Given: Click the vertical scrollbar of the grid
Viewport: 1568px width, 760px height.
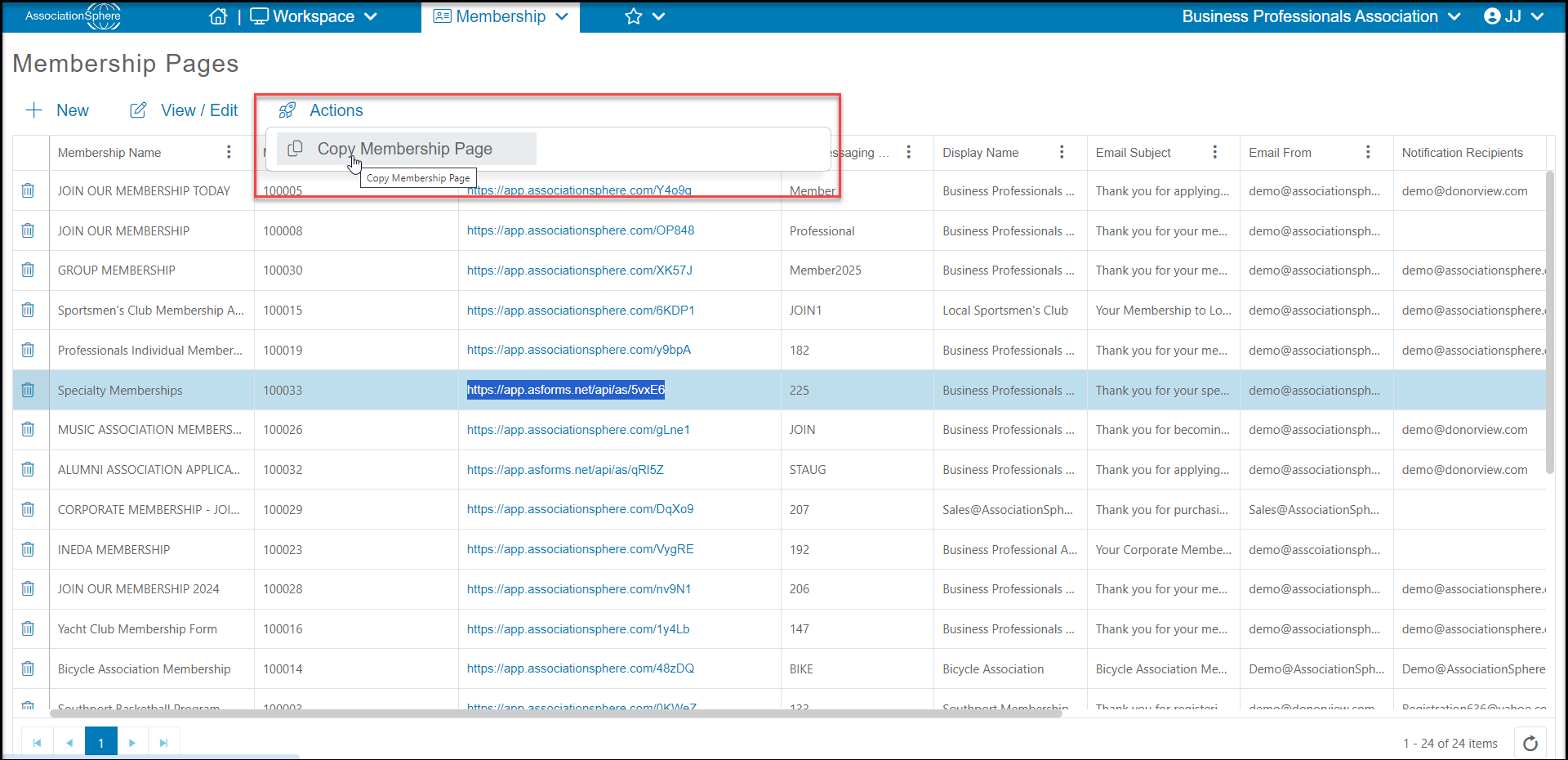Looking at the screenshot, I should 1549,323.
